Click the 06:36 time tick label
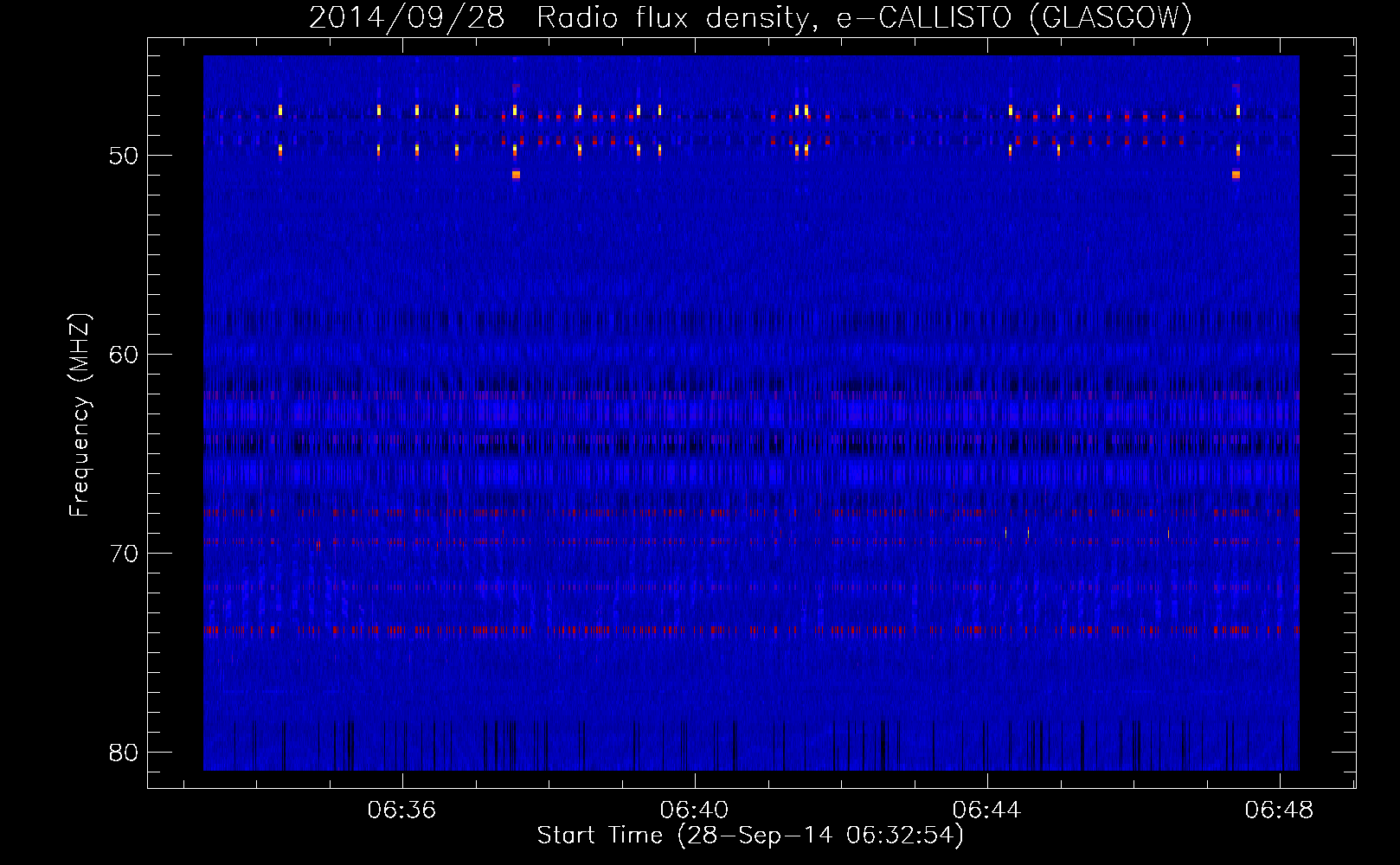The image size is (1400, 865). click(401, 811)
